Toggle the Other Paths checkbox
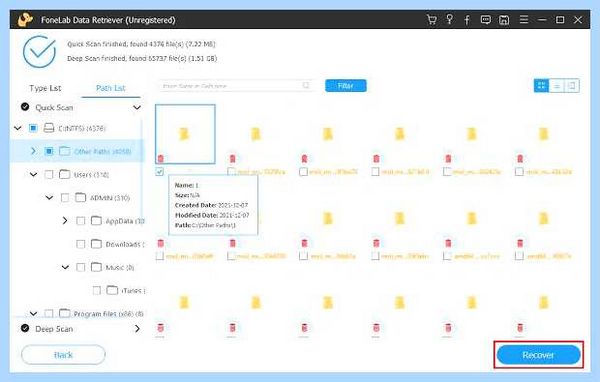The image size is (600, 382). pyautogui.click(x=49, y=151)
